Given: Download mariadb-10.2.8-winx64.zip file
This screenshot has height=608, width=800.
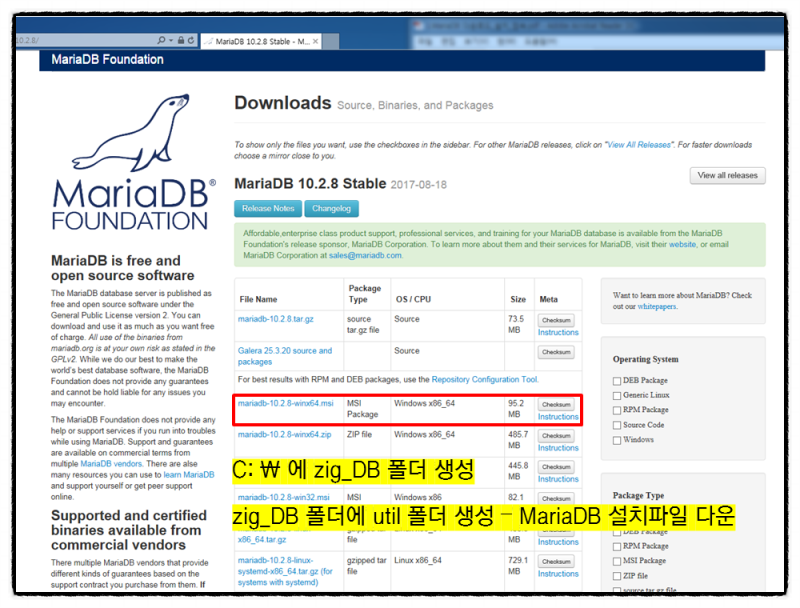Looking at the screenshot, I should click(x=284, y=435).
